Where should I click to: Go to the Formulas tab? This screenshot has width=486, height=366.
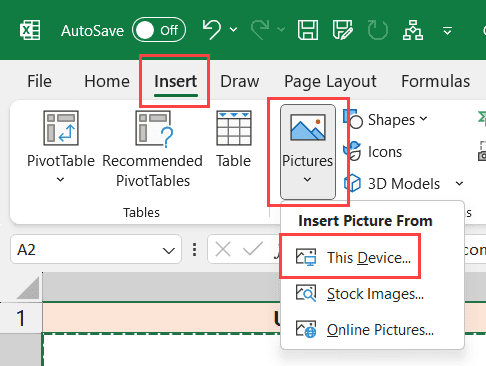pos(435,81)
